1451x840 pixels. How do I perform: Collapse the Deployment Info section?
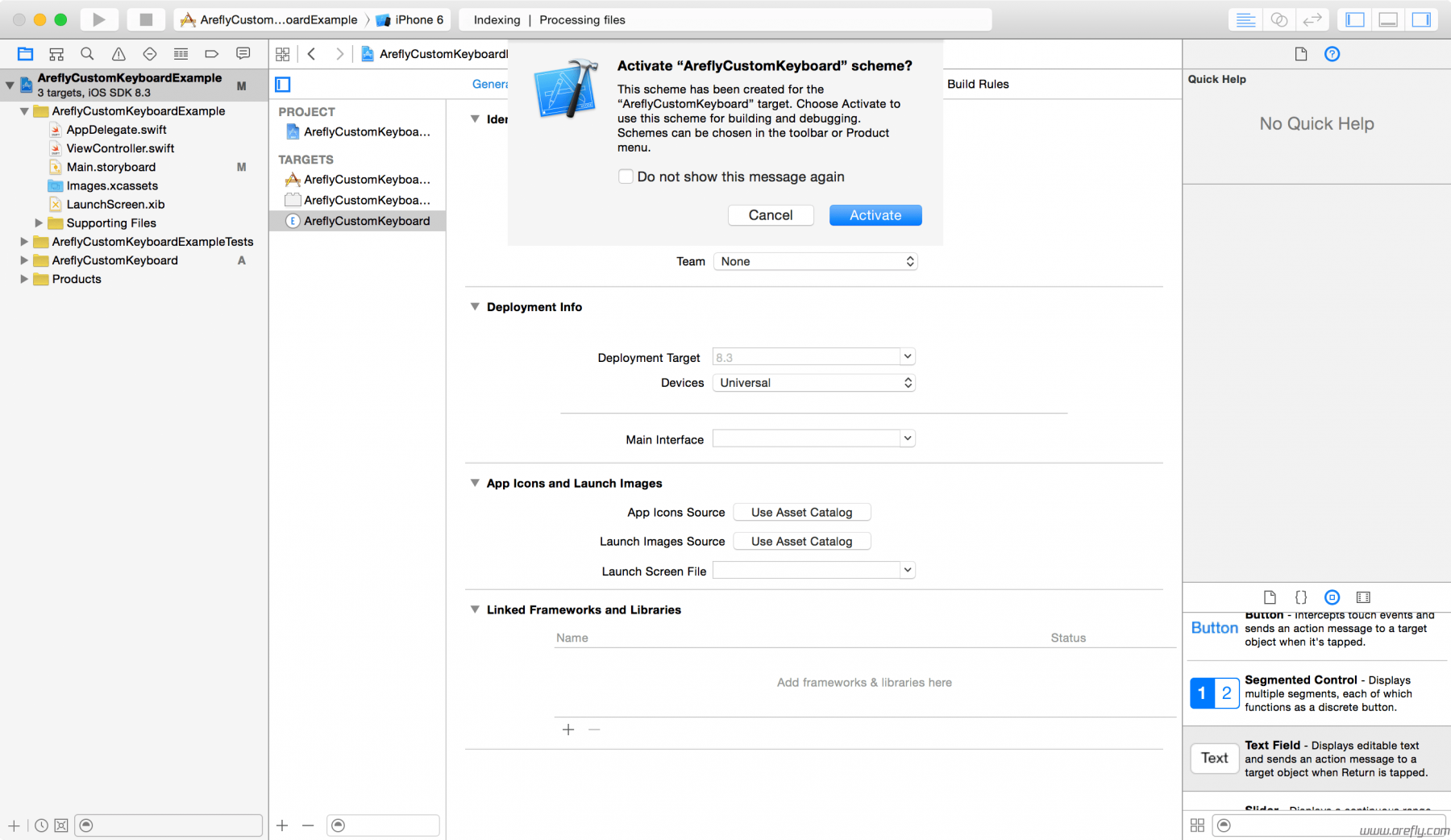[x=475, y=306]
